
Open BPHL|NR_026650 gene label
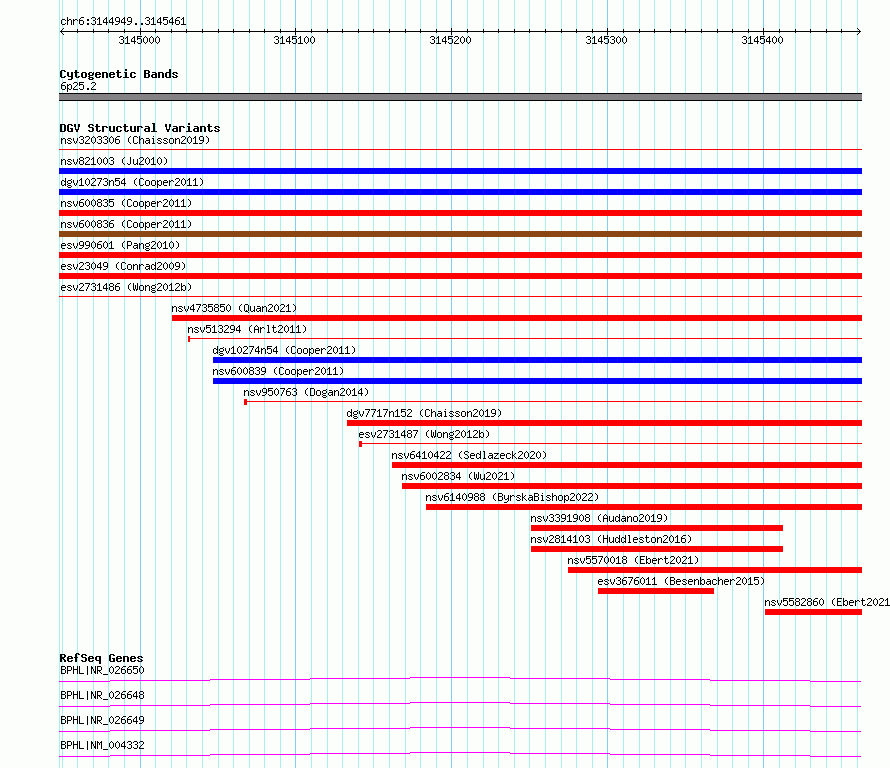click(102, 670)
